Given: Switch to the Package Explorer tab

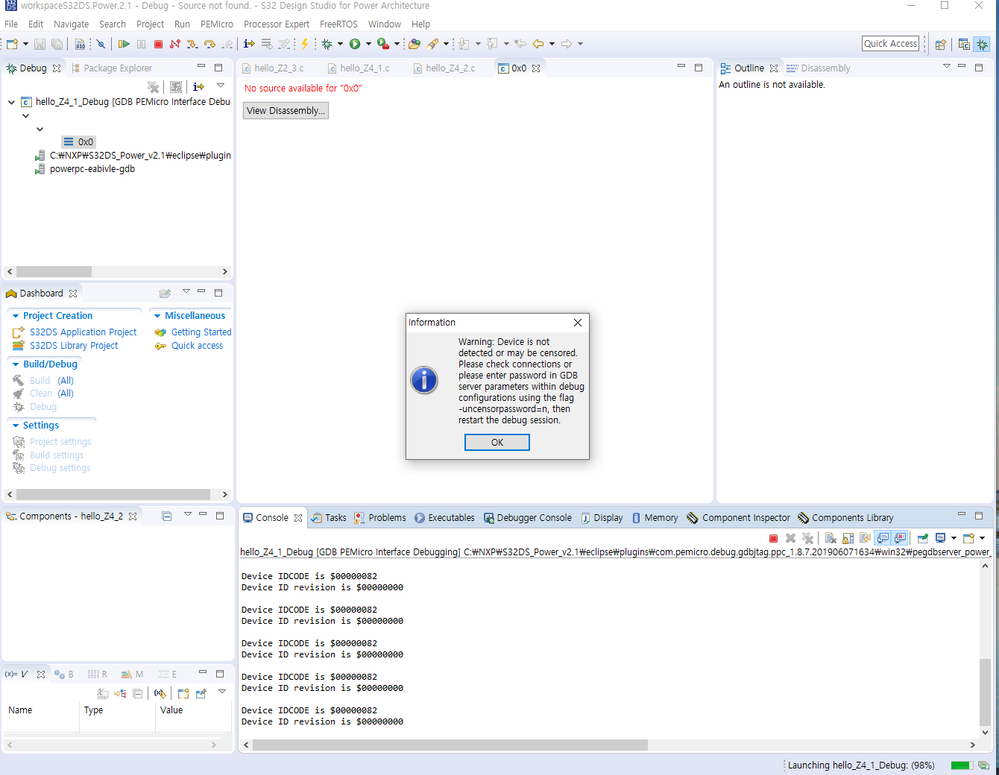Looking at the screenshot, I should pyautogui.click(x=111, y=68).
